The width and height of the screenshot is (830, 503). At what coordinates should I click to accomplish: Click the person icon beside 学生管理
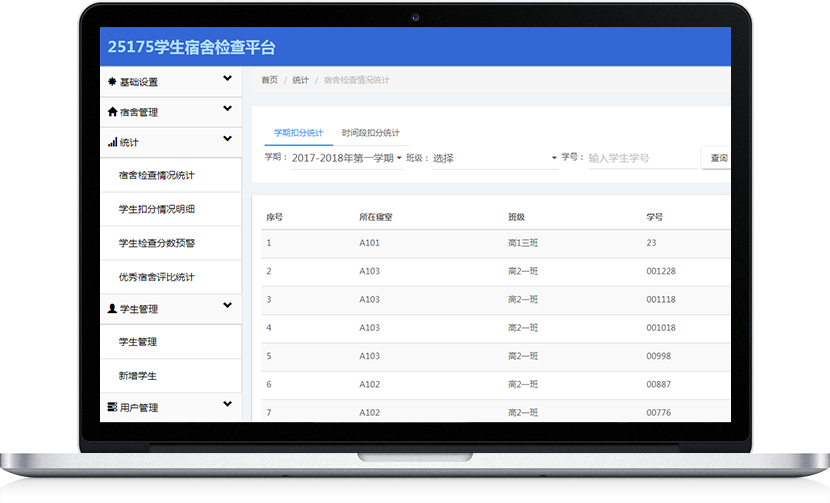[x=112, y=309]
